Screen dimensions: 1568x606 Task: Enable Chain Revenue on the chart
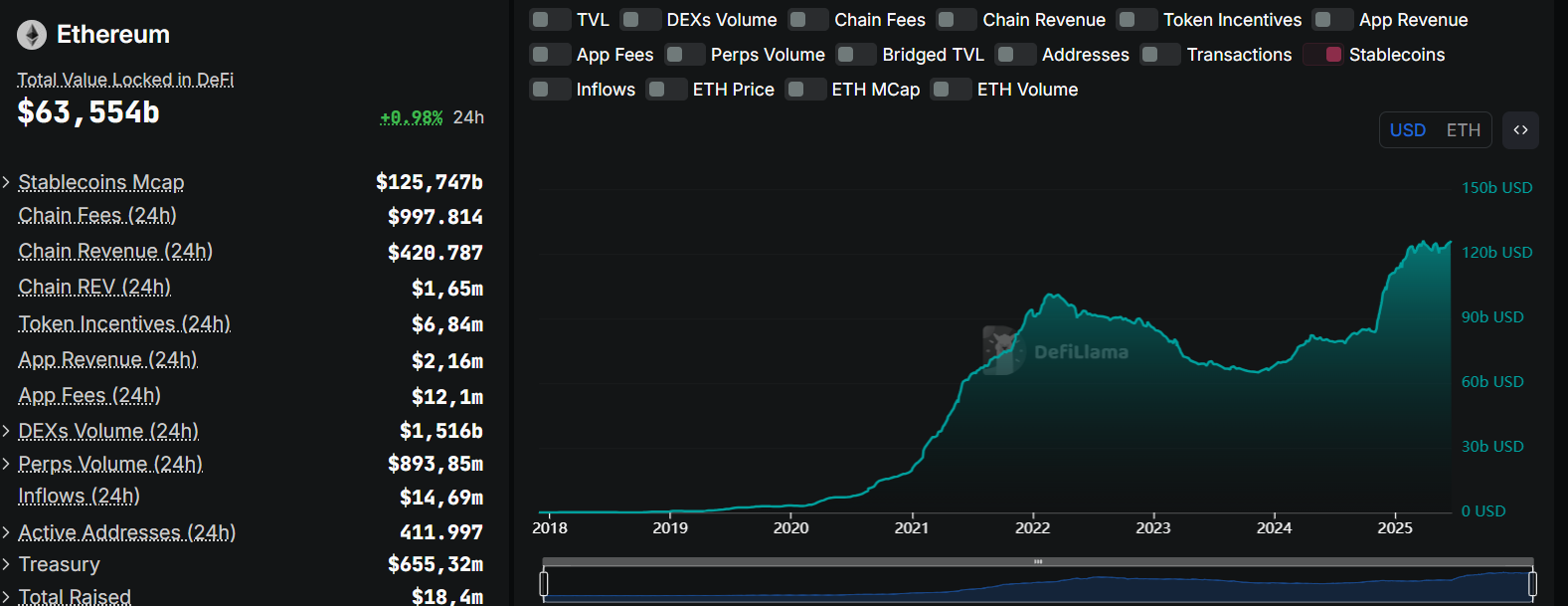tap(956, 20)
